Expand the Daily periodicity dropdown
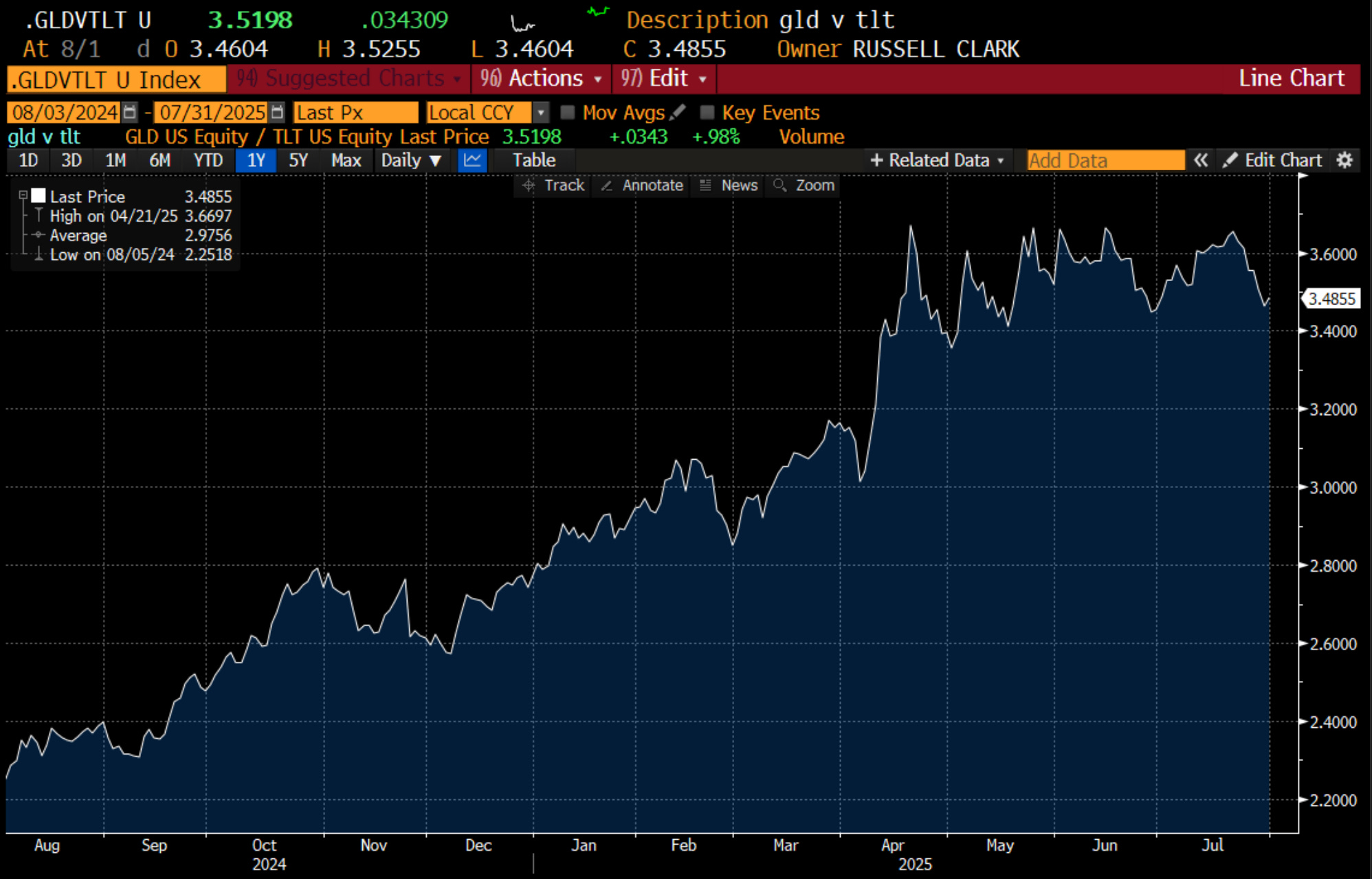This screenshot has height=879, width=1372. [x=411, y=160]
